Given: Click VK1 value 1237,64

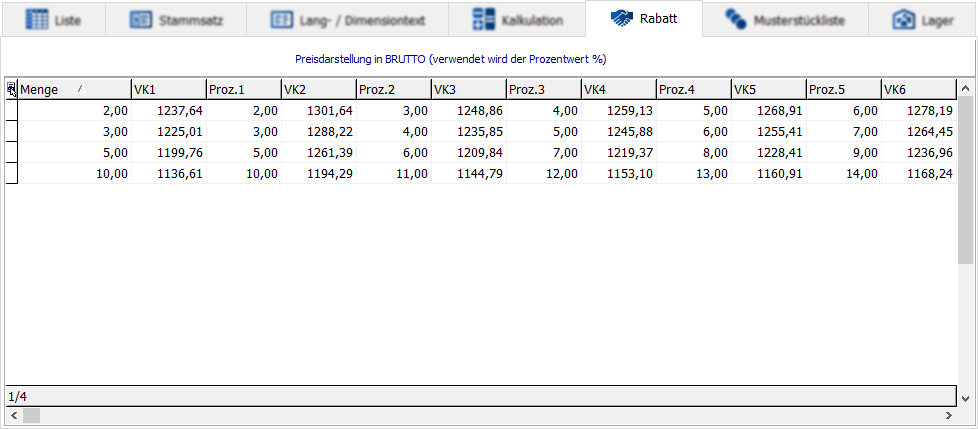Looking at the screenshot, I should coord(168,111).
